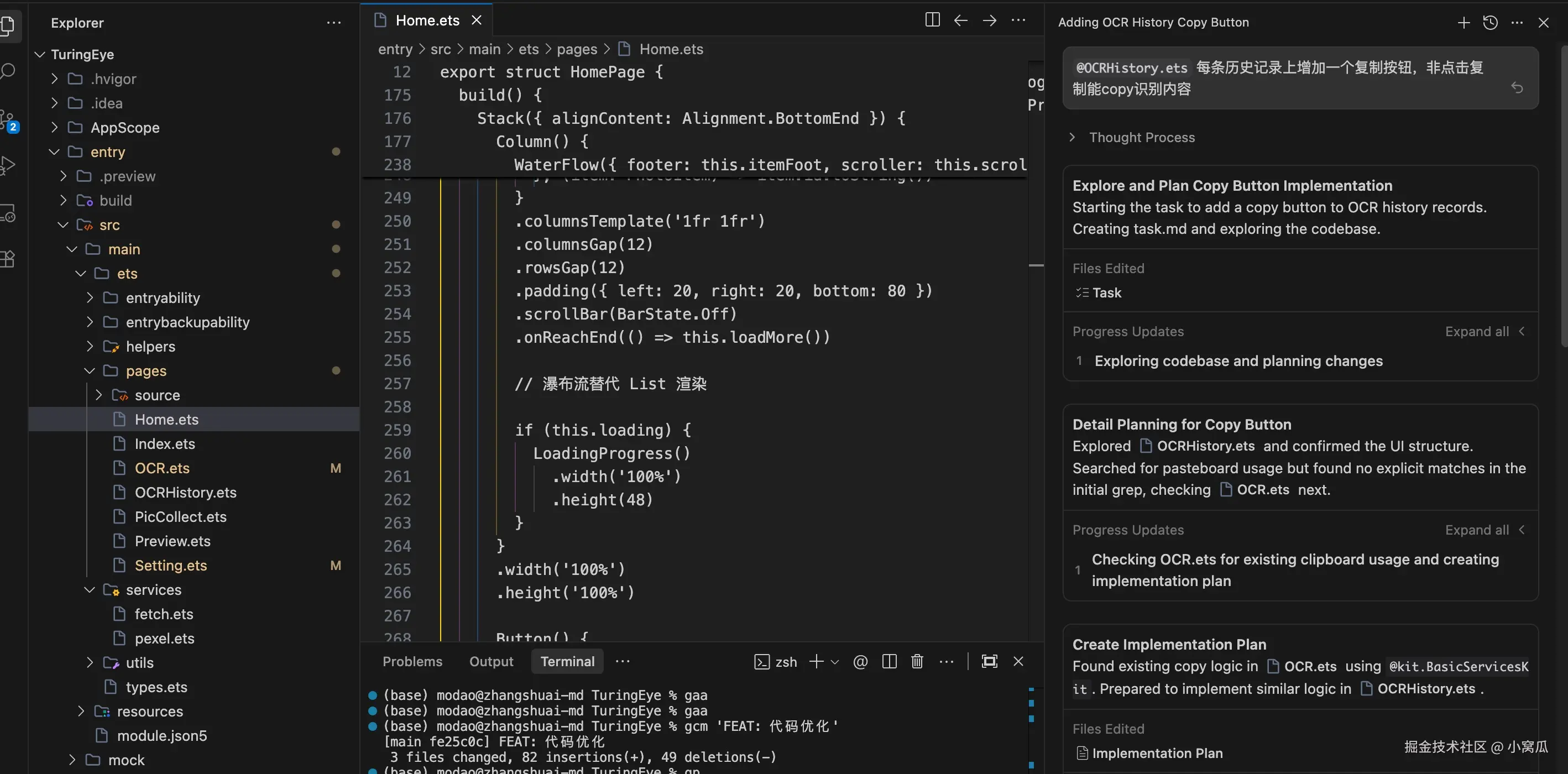The width and height of the screenshot is (1568, 774).
Task: Navigate forward with the right arrow icon
Action: pyautogui.click(x=990, y=20)
